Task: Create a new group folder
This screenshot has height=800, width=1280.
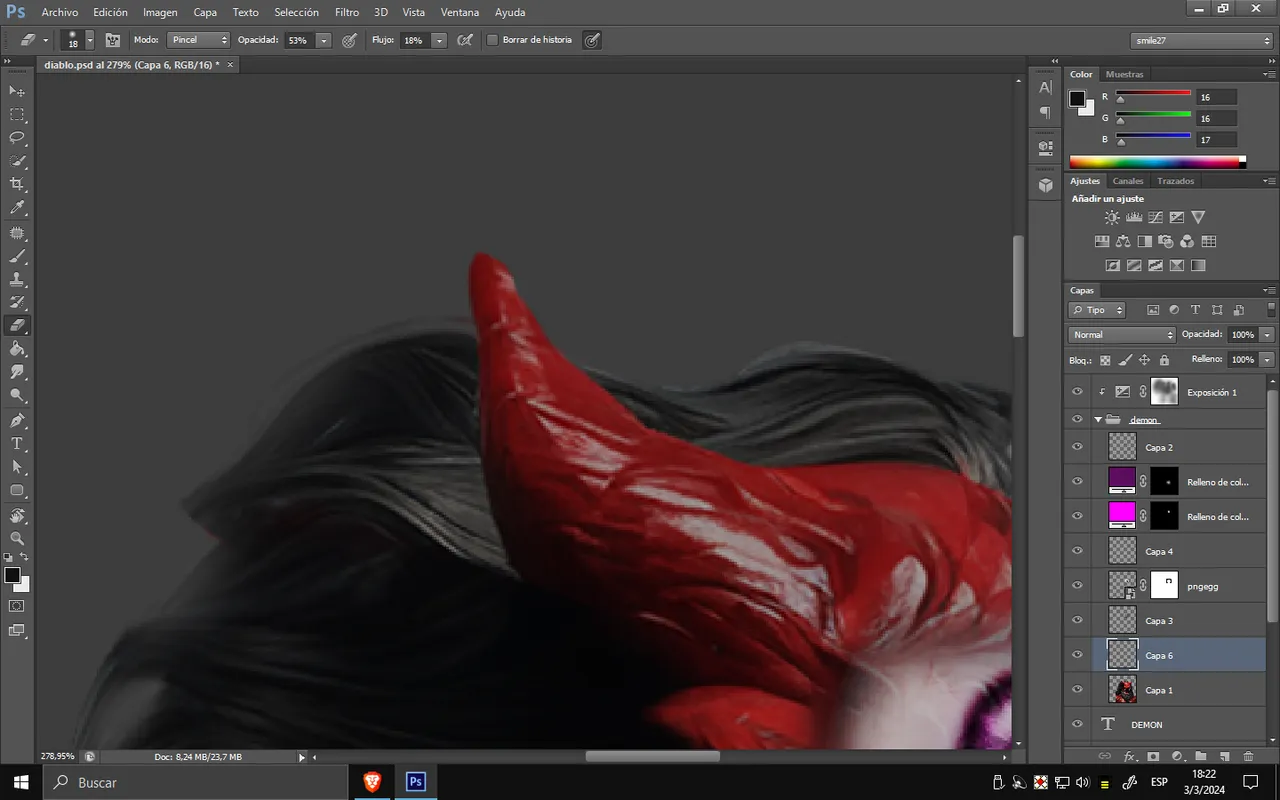Action: click(1201, 757)
